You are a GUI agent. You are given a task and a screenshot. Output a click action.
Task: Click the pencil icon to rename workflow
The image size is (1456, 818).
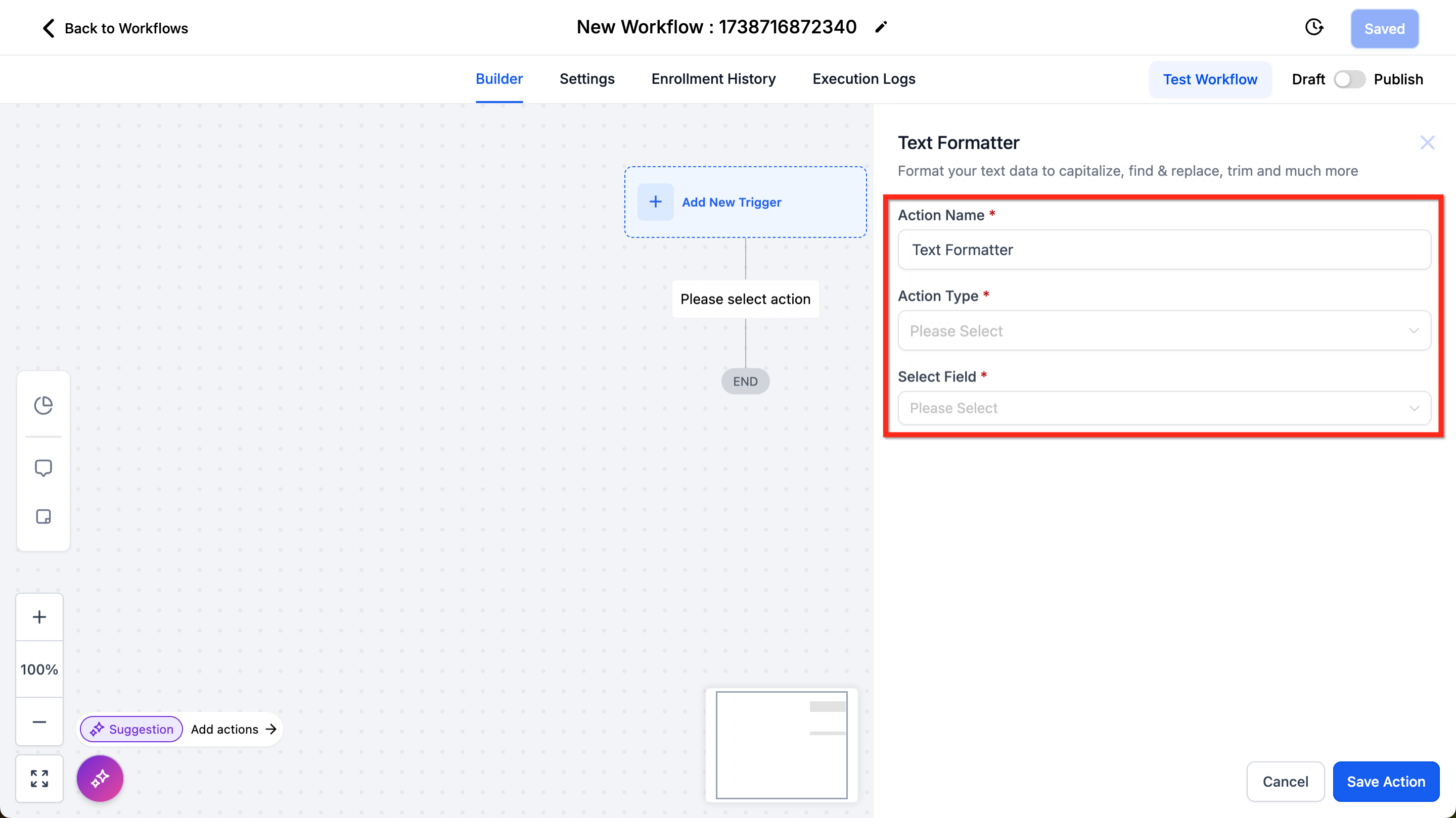pos(881,27)
